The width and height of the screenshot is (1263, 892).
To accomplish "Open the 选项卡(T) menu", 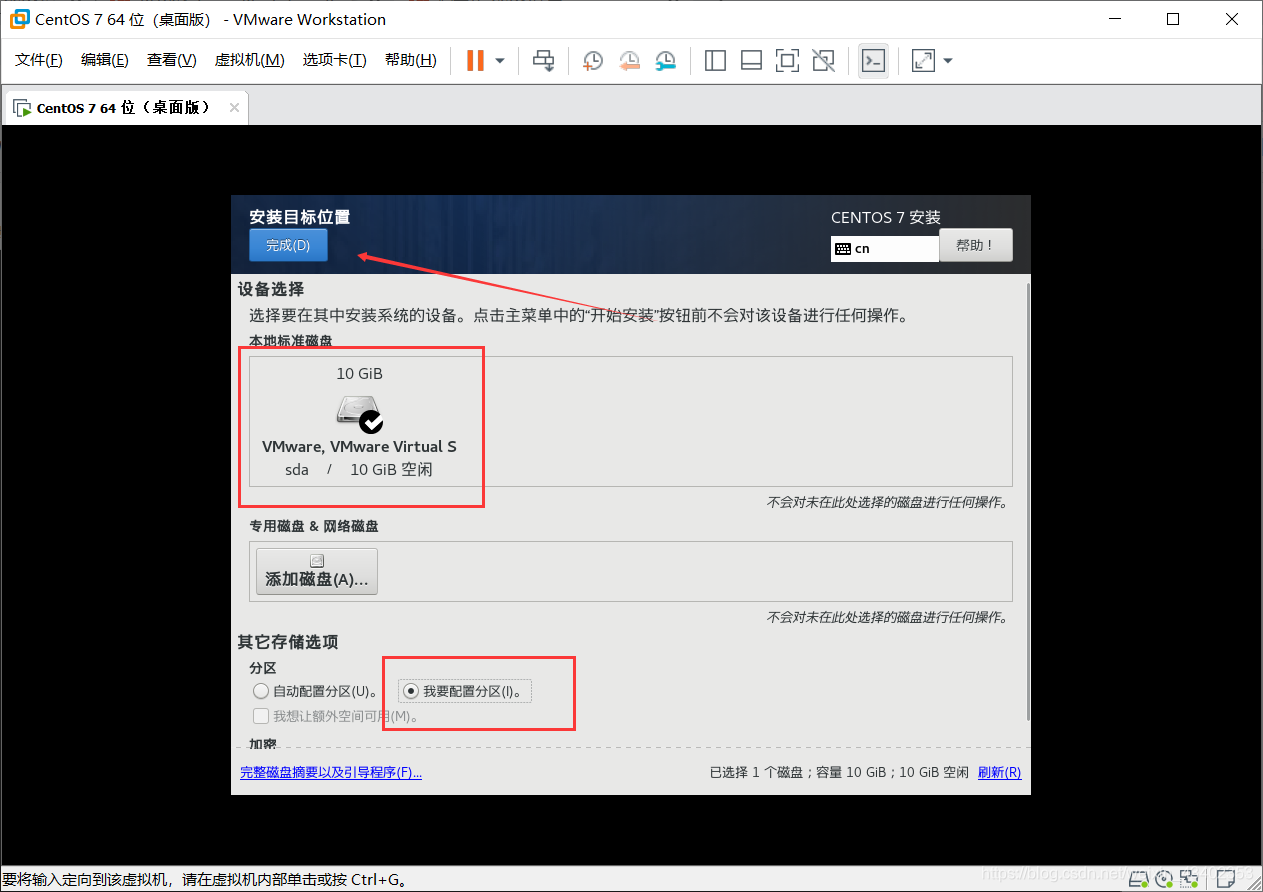I will (x=334, y=60).
